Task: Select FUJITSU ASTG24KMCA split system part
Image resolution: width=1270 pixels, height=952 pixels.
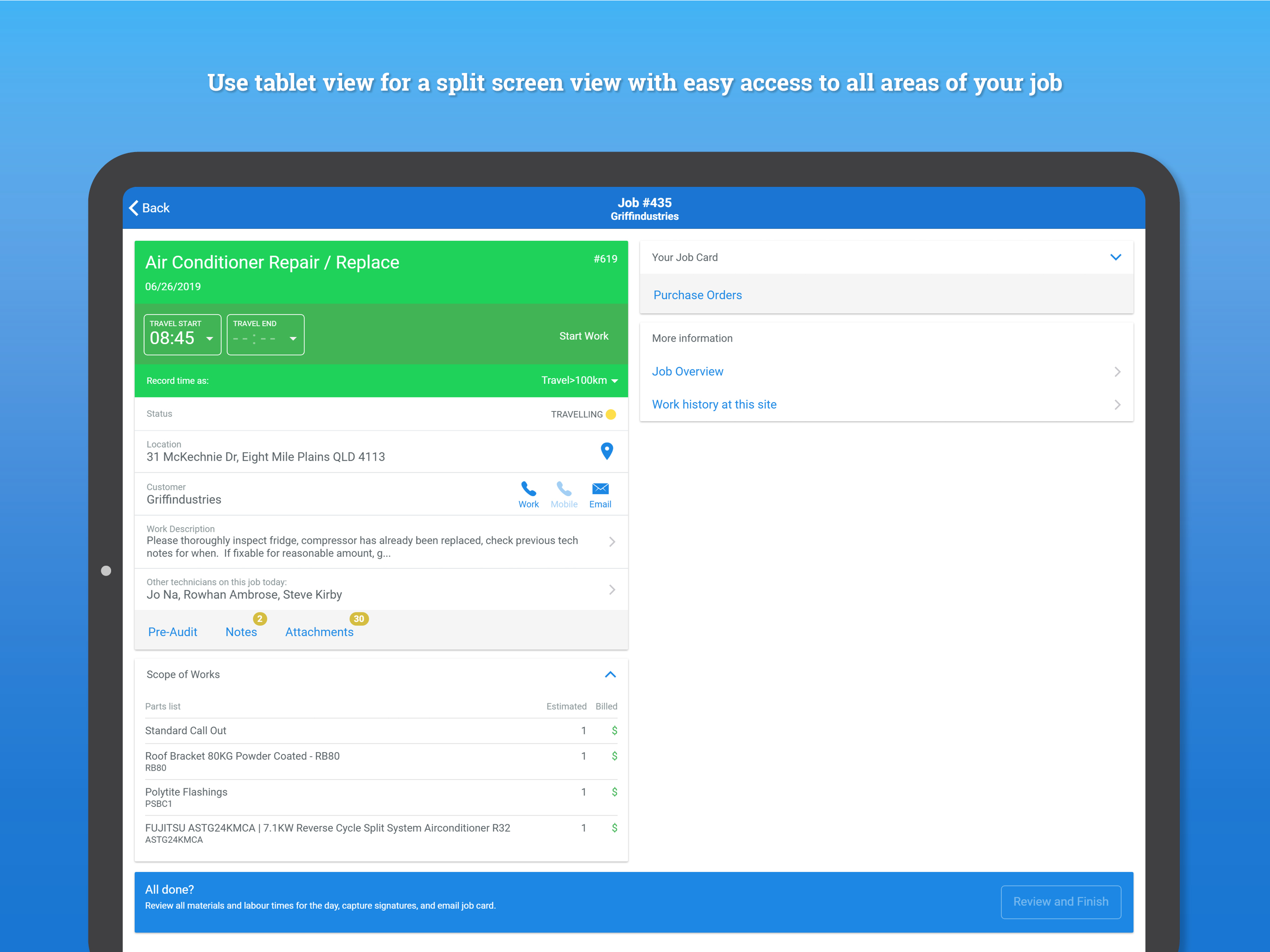Action: [x=381, y=833]
